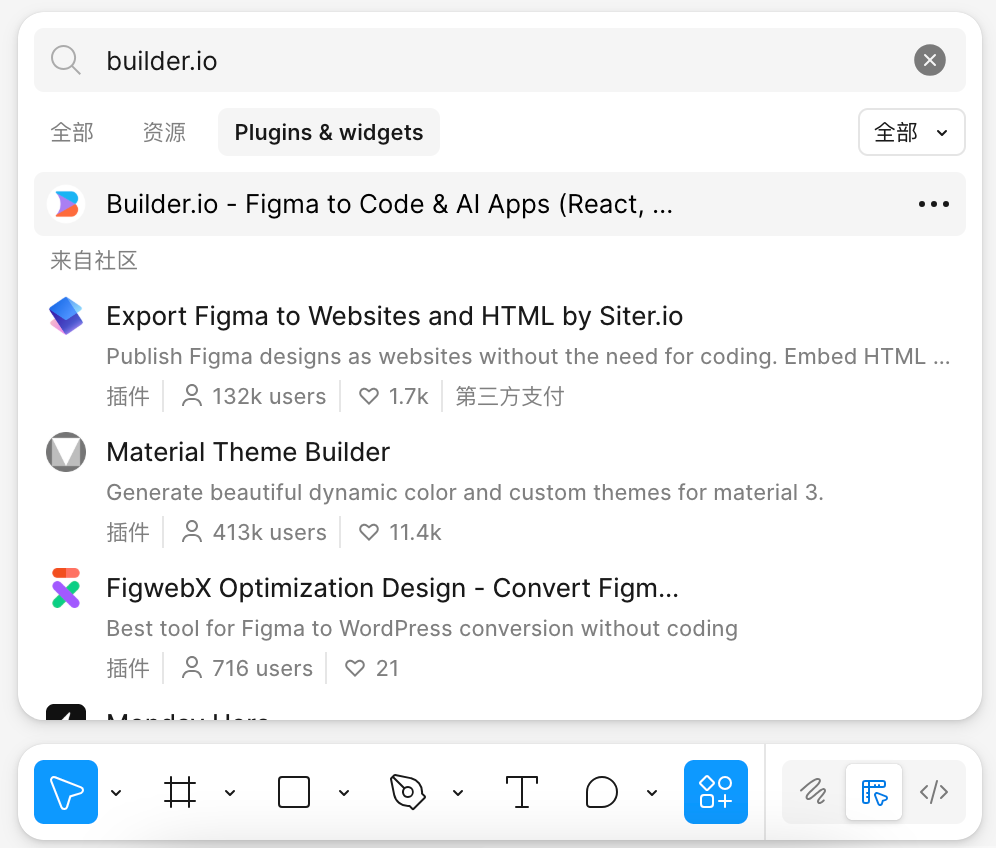Switch to Design mode

coord(874,791)
